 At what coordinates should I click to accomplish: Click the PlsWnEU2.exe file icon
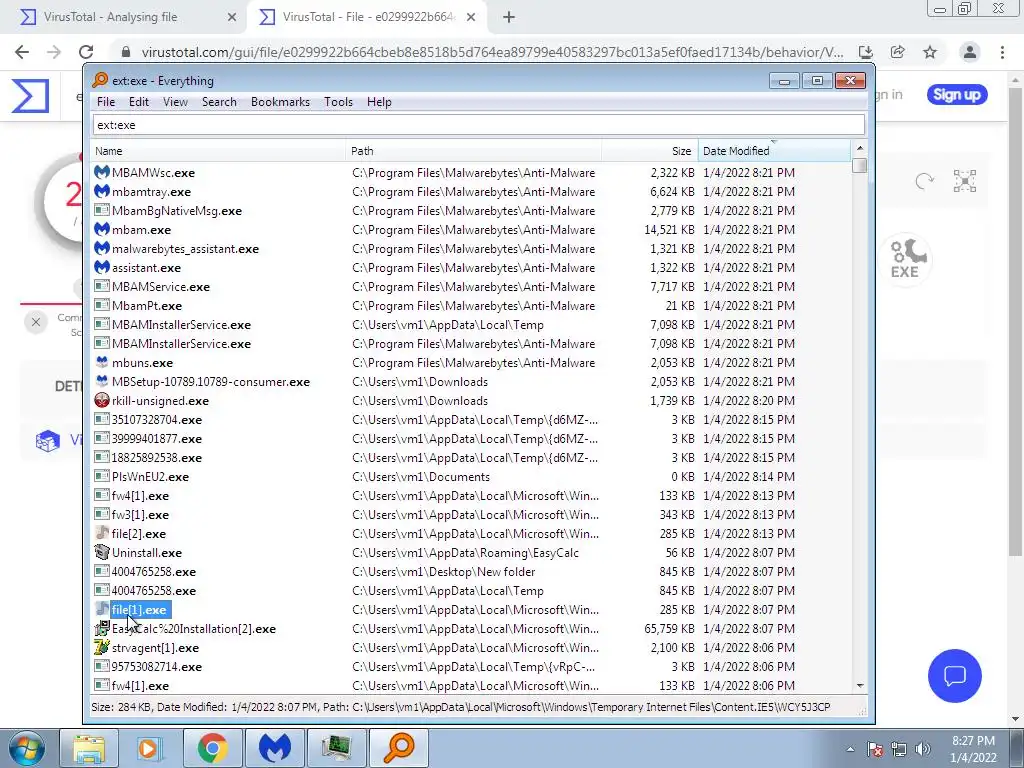pyautogui.click(x=102, y=477)
